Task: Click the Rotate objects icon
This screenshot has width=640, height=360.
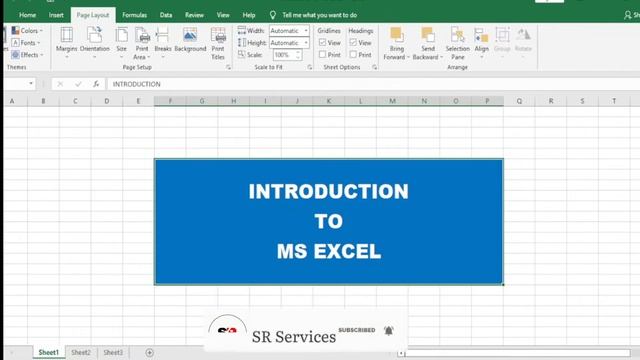Action: (523, 35)
